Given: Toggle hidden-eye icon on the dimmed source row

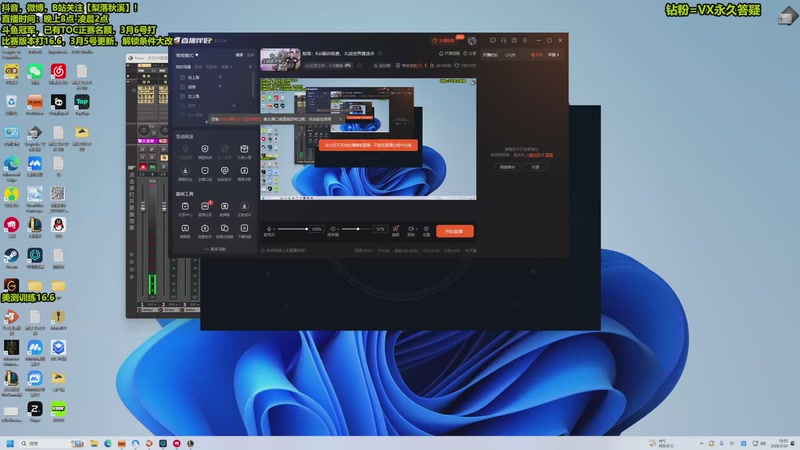Looking at the screenshot, I should [233, 106].
